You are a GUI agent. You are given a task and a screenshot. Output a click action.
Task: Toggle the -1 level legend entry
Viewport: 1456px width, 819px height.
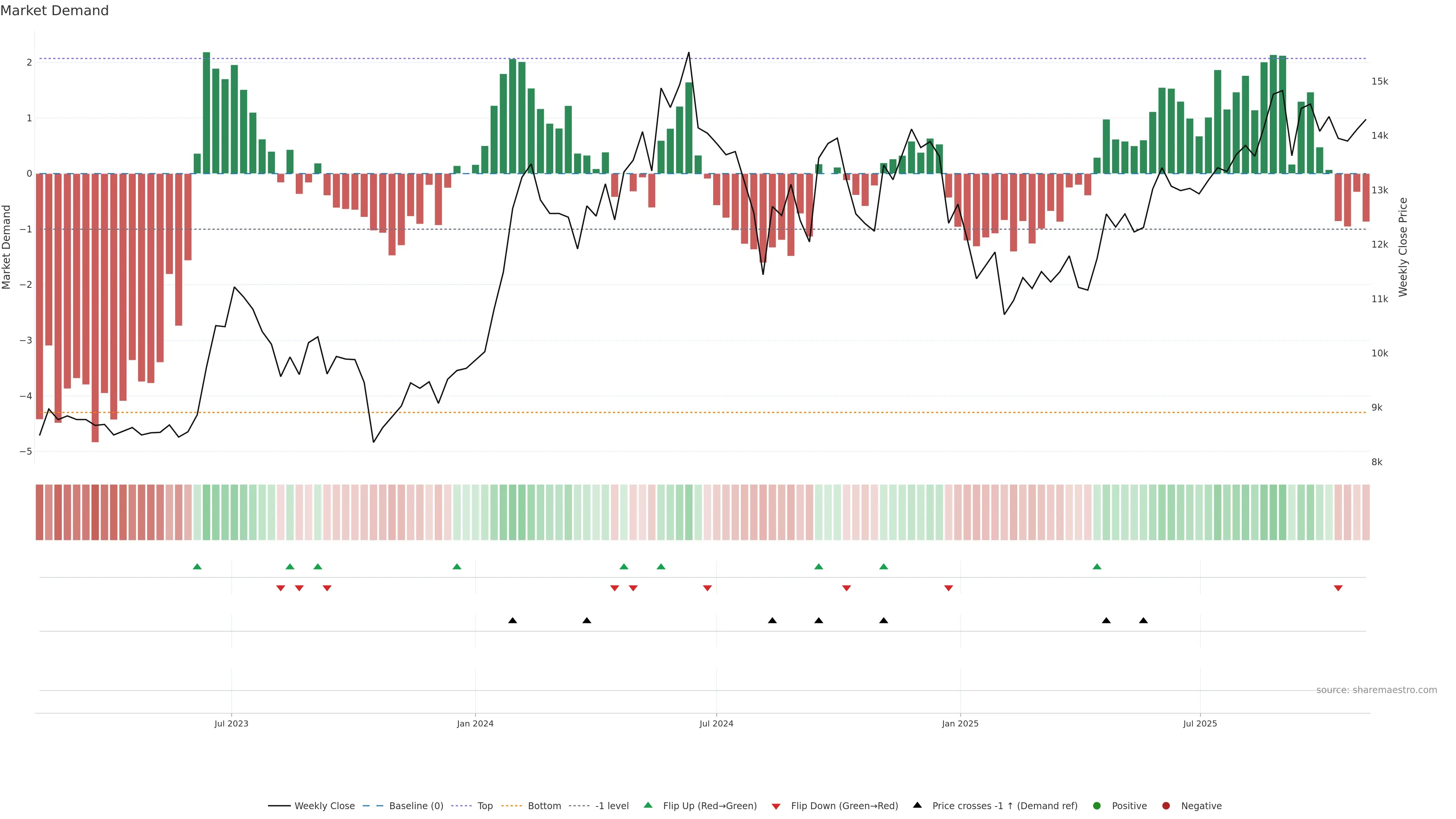(x=612, y=805)
